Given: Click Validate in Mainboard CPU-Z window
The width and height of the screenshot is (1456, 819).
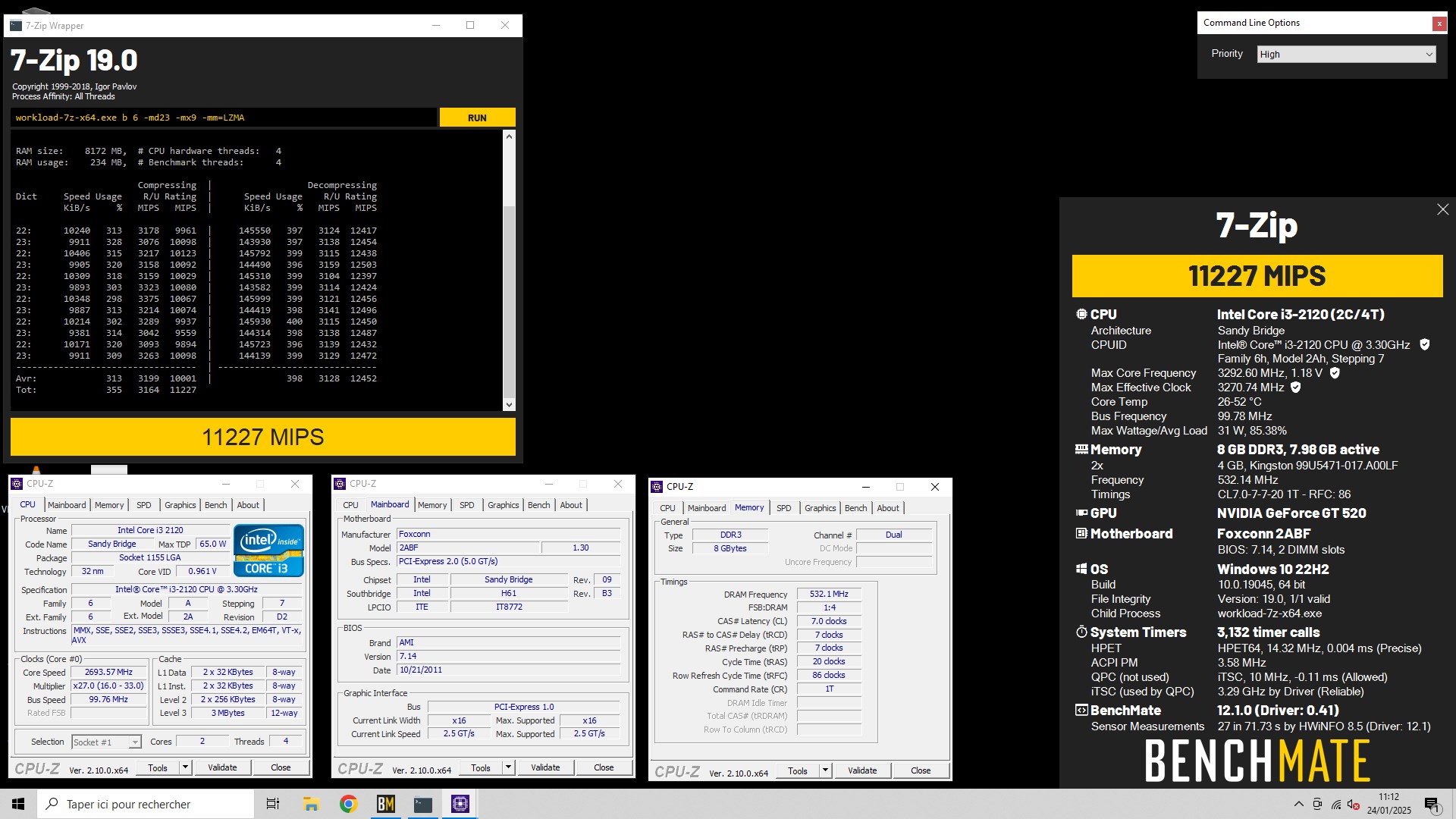Looking at the screenshot, I should click(x=545, y=768).
